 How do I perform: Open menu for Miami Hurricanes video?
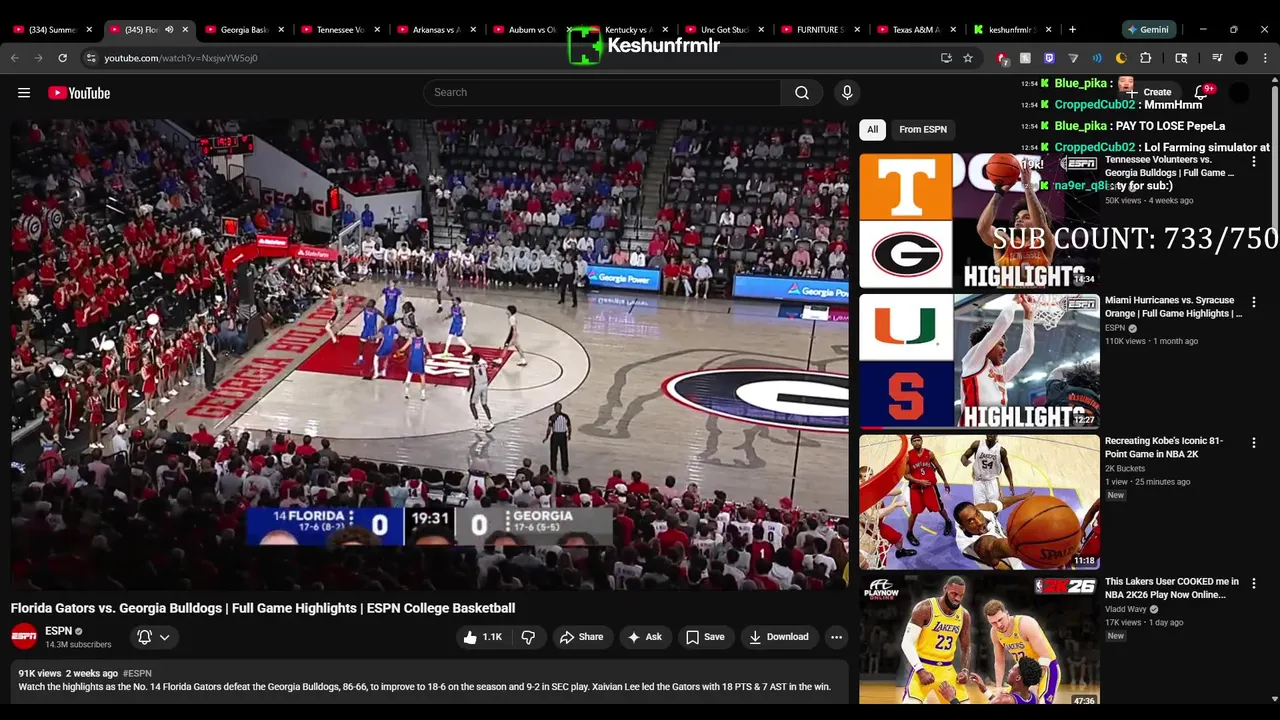coord(1254,302)
